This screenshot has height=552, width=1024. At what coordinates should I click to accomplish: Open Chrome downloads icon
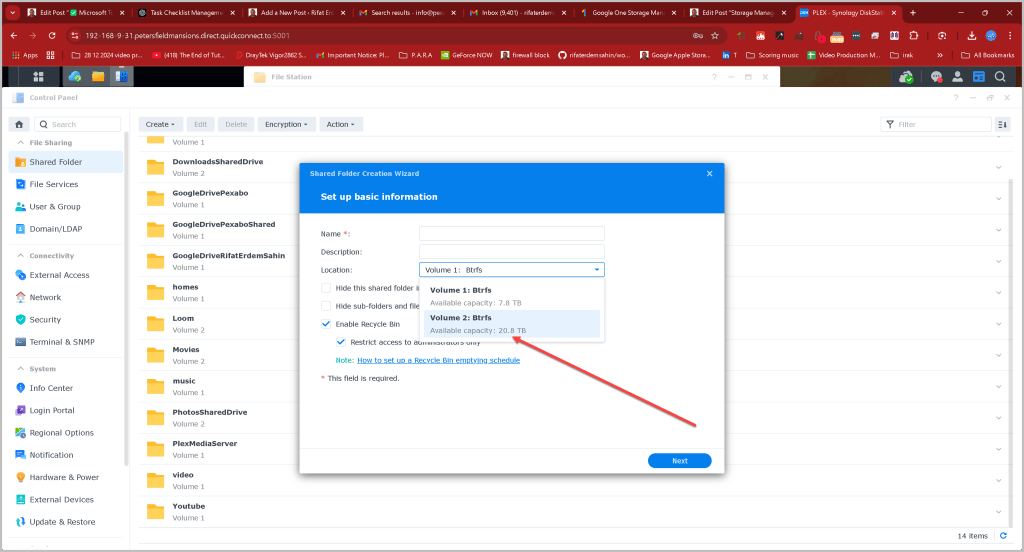point(972,35)
